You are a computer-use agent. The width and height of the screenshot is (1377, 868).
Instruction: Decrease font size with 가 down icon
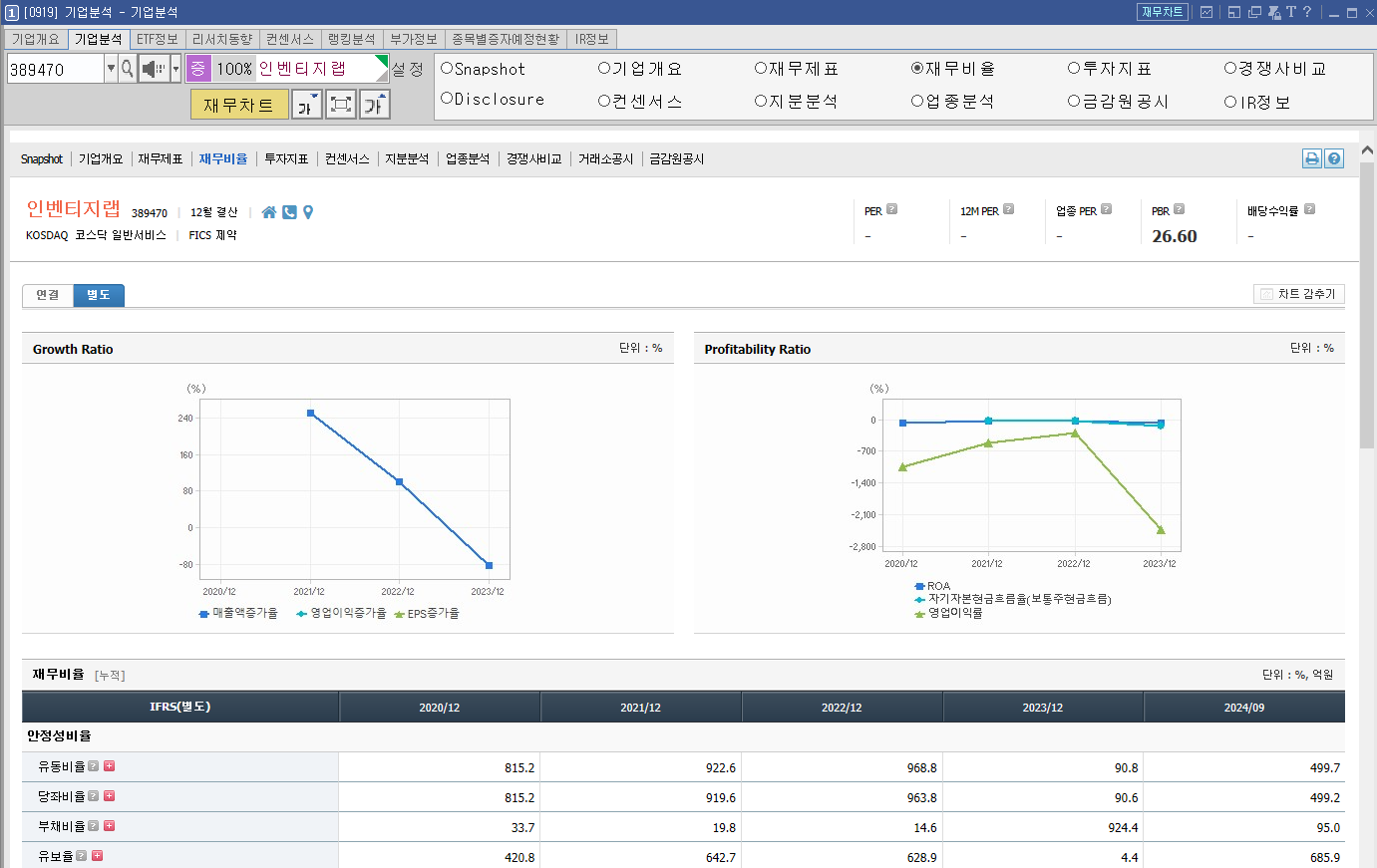(x=306, y=105)
